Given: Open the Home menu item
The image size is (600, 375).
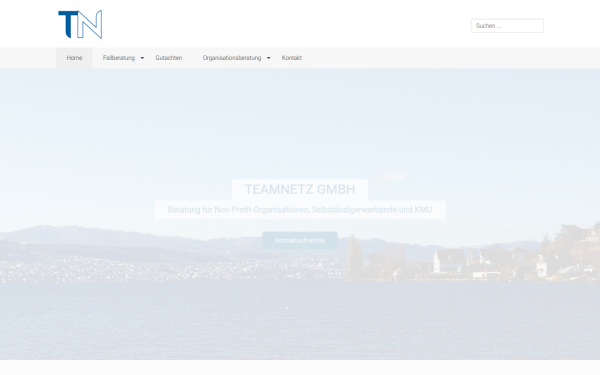Looking at the screenshot, I should click(x=74, y=58).
